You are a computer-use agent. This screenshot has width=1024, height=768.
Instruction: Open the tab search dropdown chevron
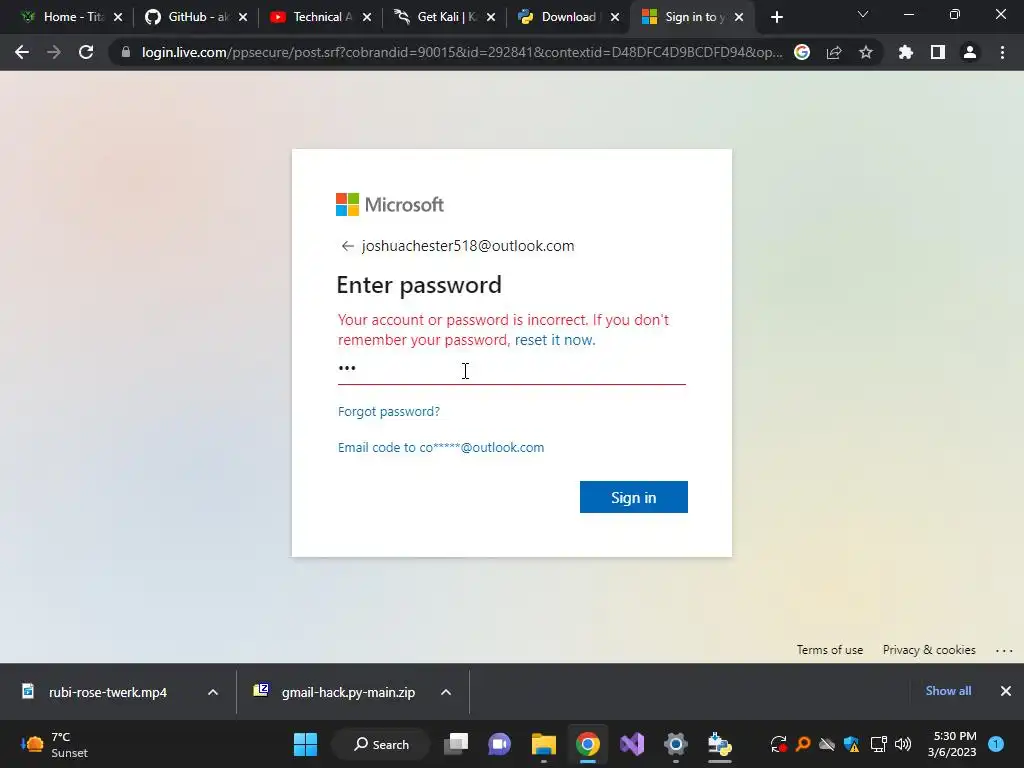[x=863, y=15]
